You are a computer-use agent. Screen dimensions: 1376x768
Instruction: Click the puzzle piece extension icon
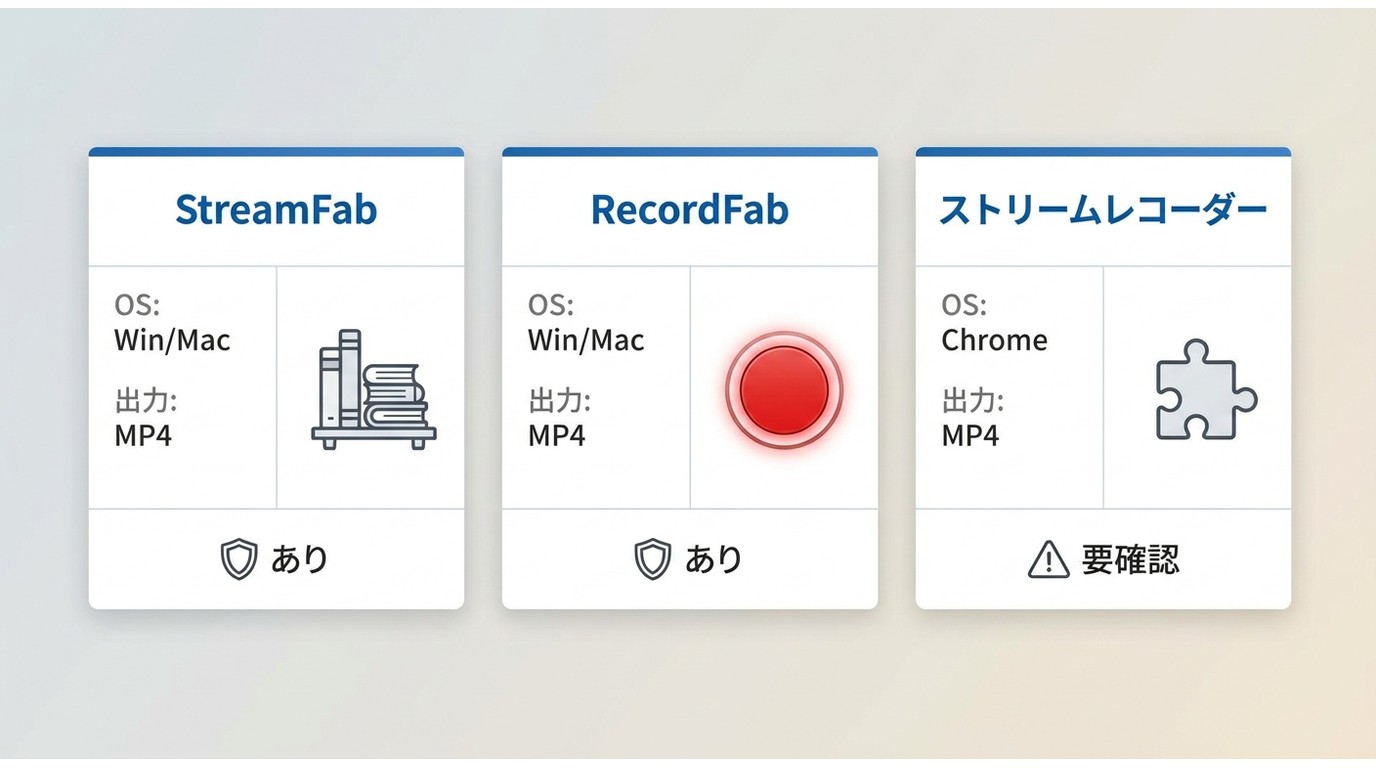1207,390
